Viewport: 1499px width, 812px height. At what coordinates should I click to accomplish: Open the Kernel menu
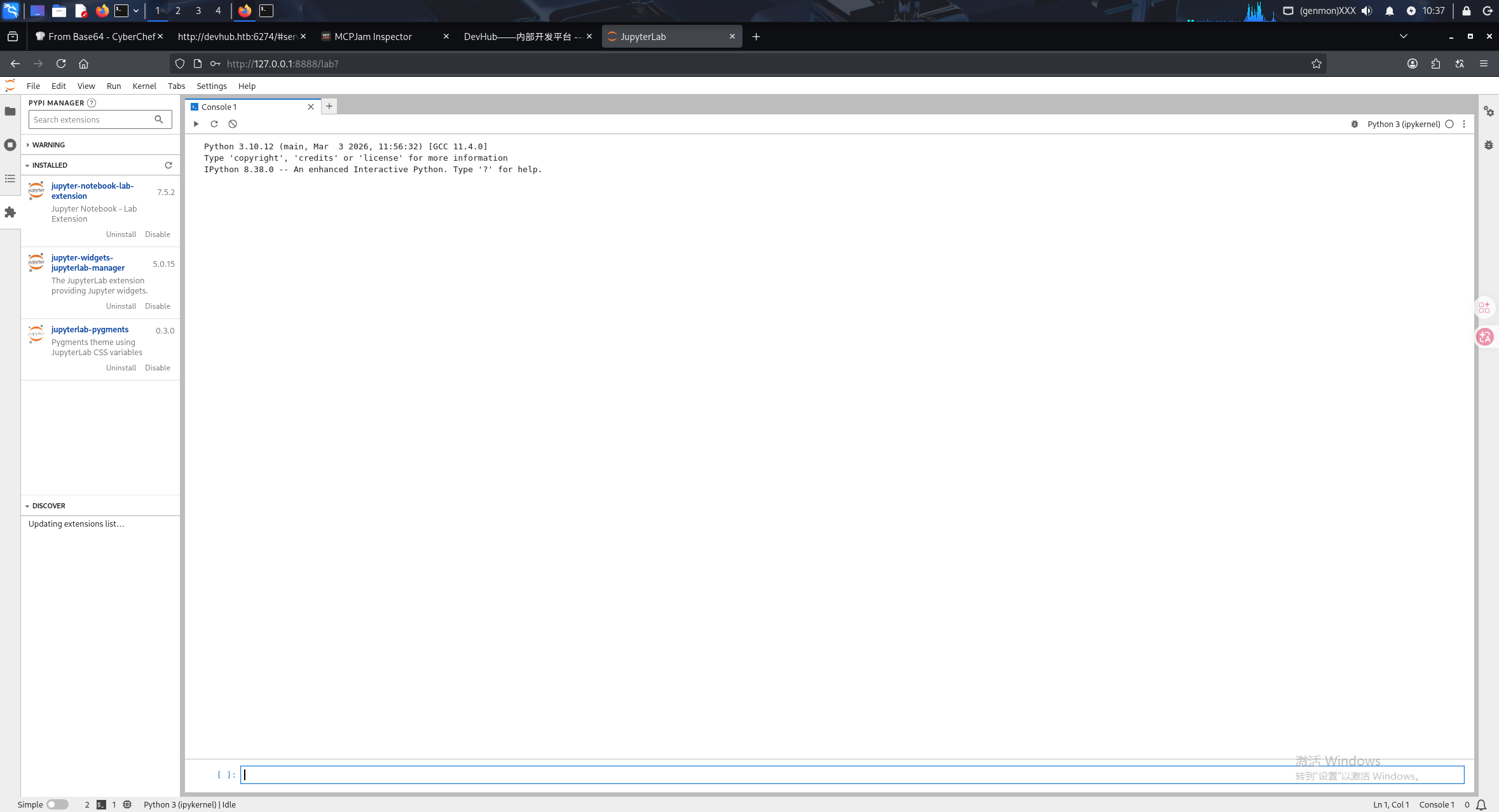click(x=144, y=86)
